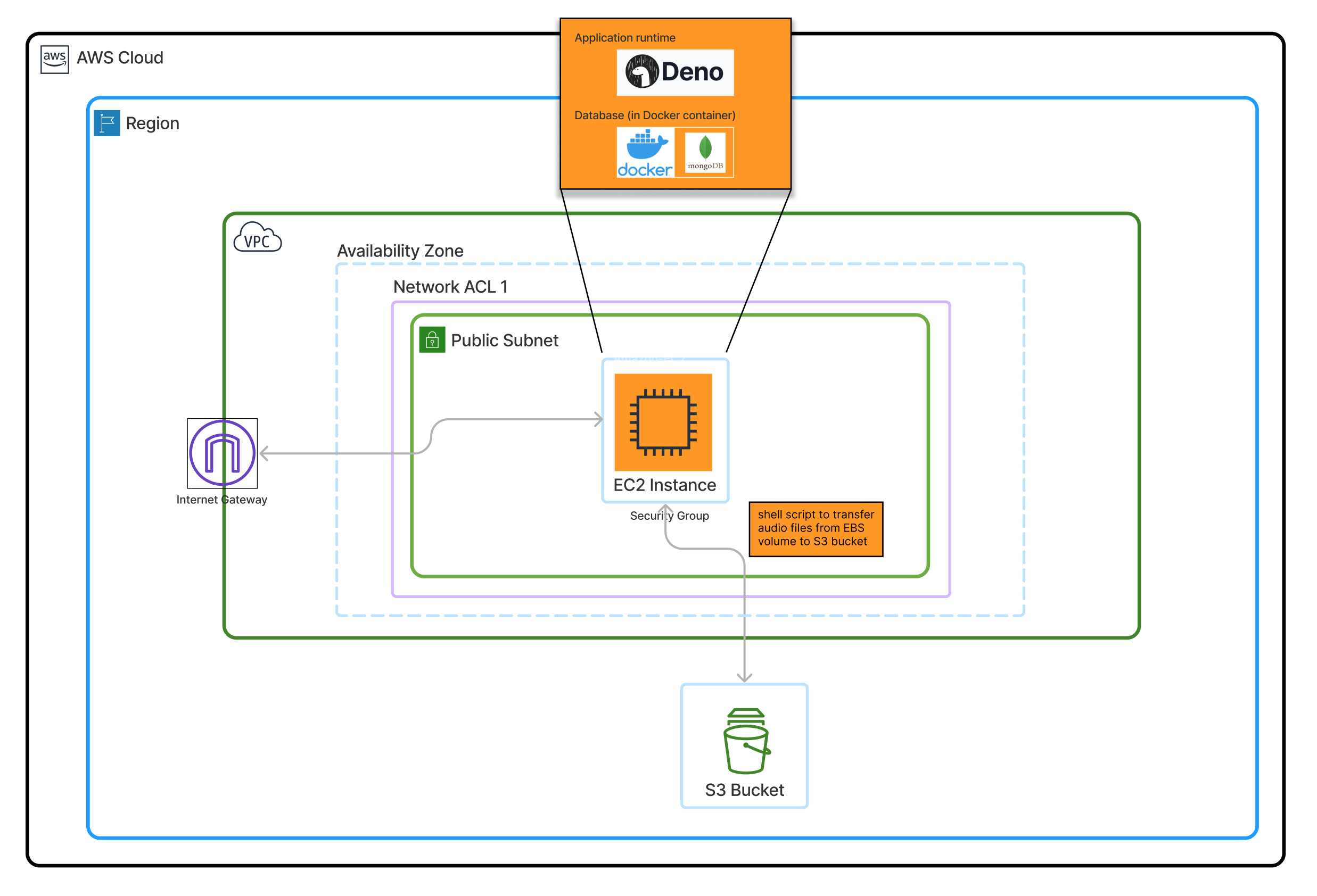This screenshot has height=896, width=1317.
Task: Select the Availability Zone label
Action: [x=400, y=251]
